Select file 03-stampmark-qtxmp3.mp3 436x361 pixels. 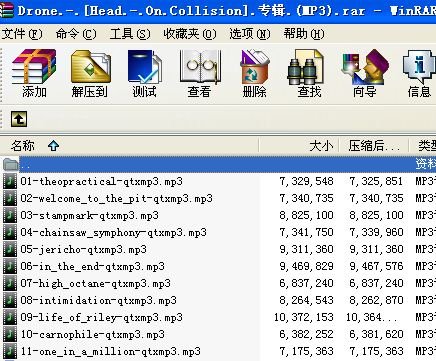click(x=90, y=215)
